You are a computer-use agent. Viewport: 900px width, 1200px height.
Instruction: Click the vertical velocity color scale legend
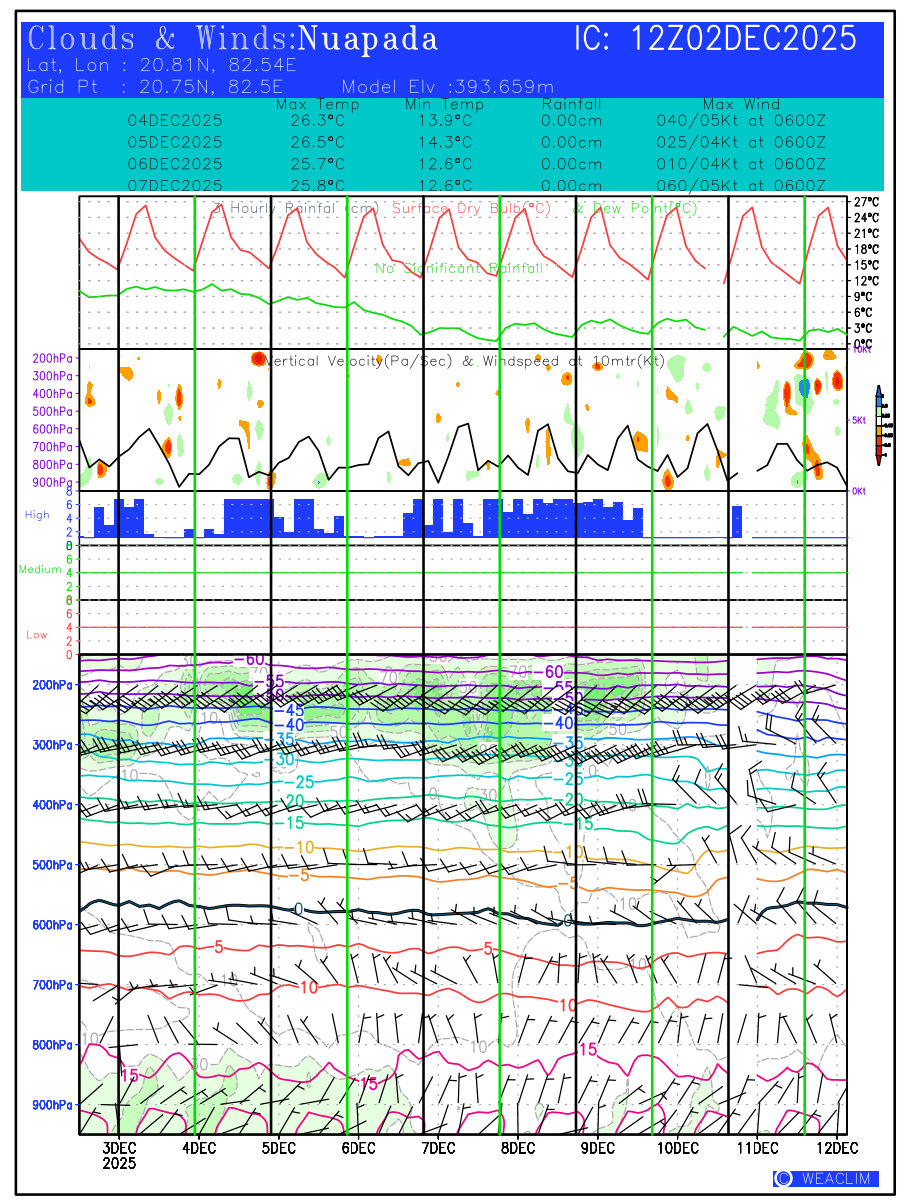point(878,425)
